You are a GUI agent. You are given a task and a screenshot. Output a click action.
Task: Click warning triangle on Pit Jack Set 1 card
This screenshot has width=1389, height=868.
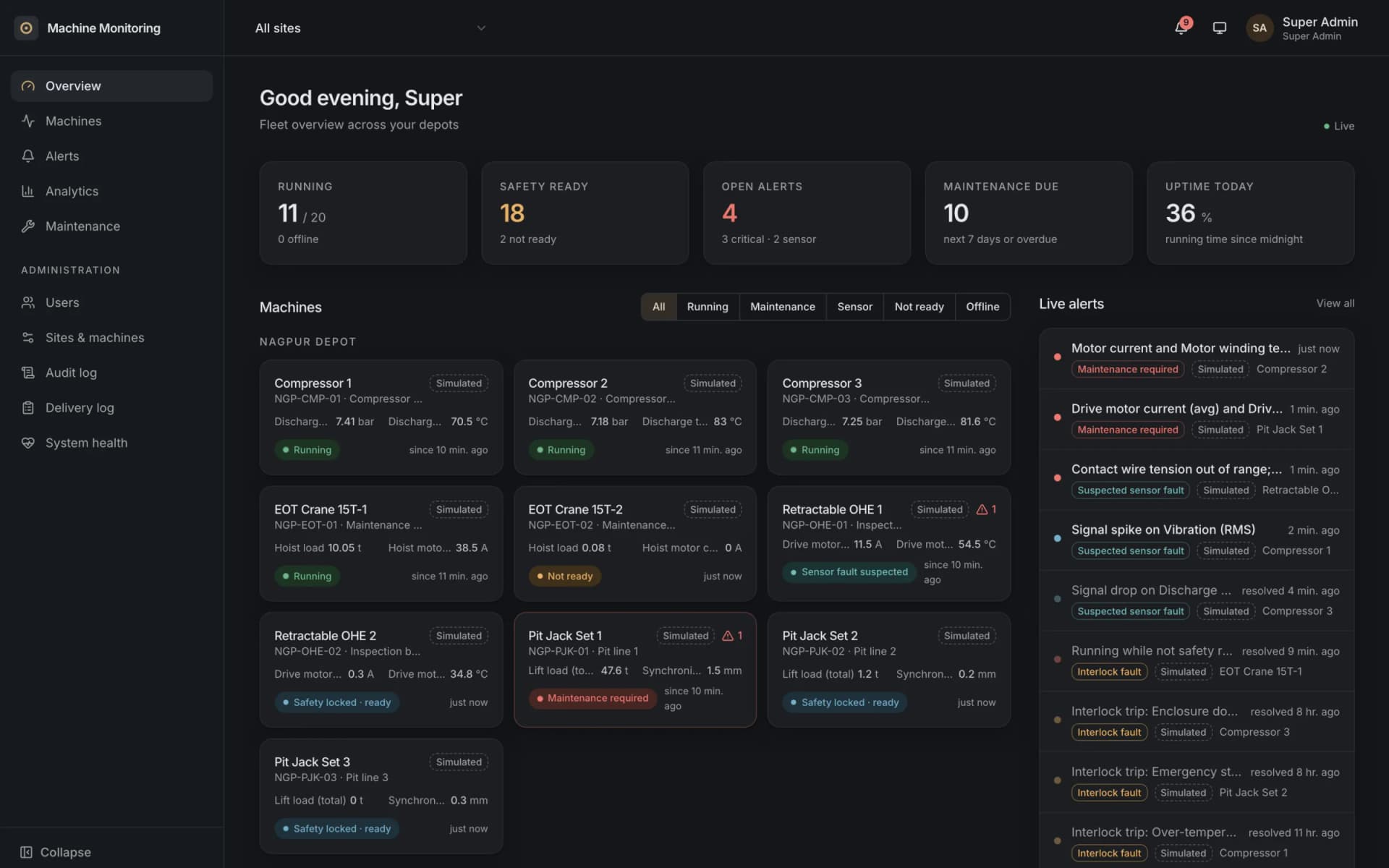[x=728, y=636]
